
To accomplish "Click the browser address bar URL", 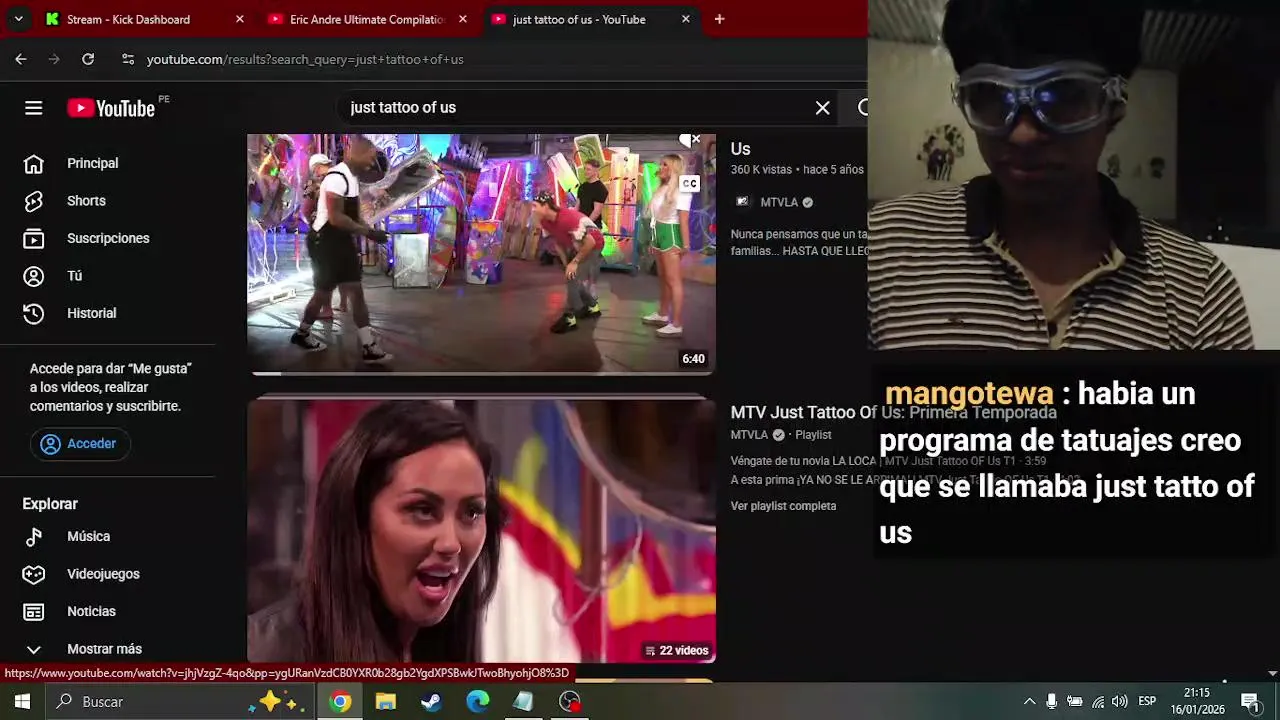I will pyautogui.click(x=305, y=59).
